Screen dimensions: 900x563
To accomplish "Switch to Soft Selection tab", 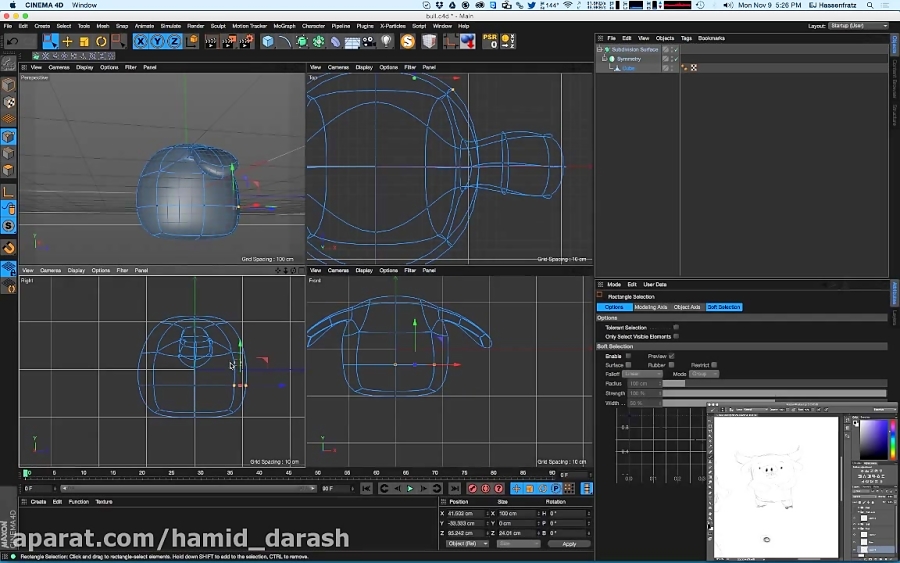I will pos(724,307).
